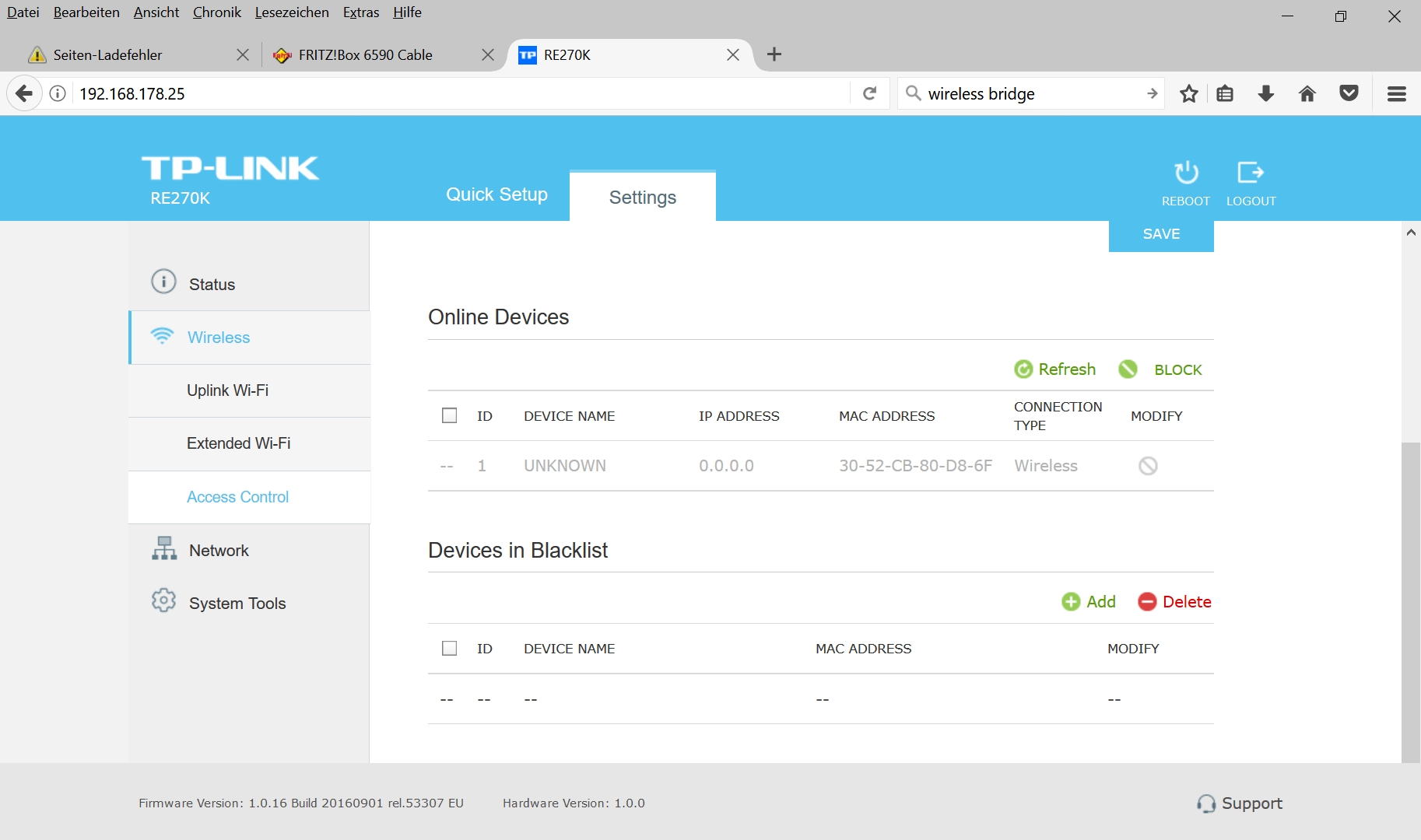Click the green Add blacklist icon
This screenshot has width=1421, height=840.
click(1072, 602)
